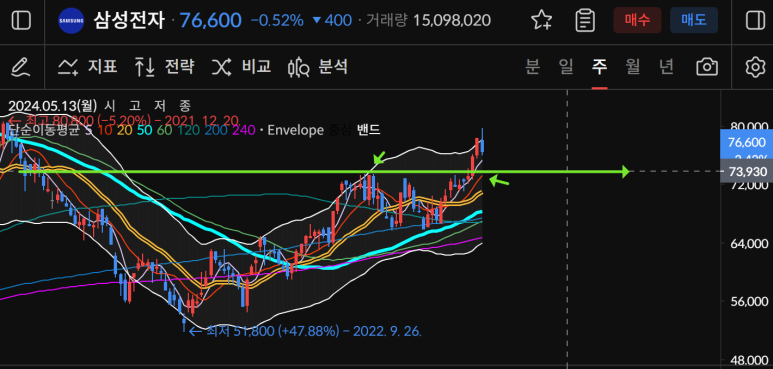Click the 최저 51,800 low annotation
This screenshot has height=369, width=773.
tap(306, 331)
